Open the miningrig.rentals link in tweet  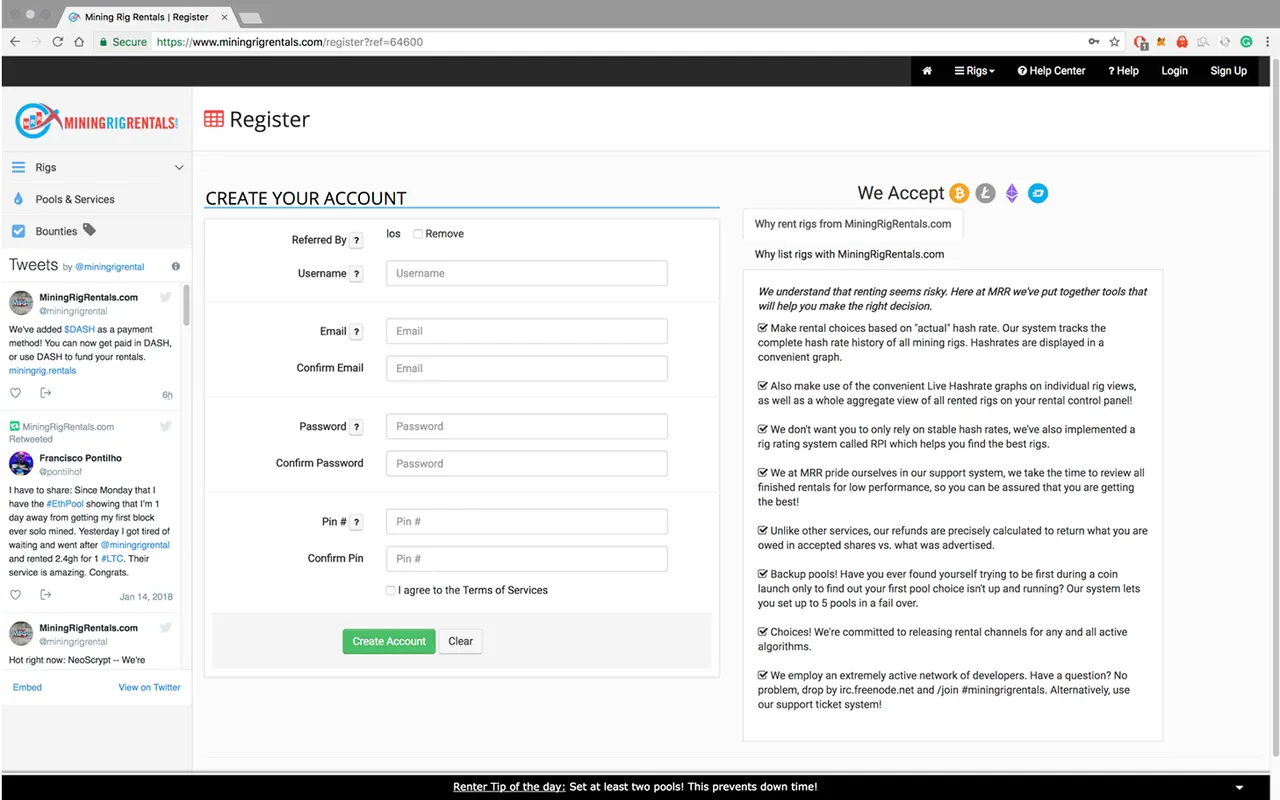coord(42,371)
